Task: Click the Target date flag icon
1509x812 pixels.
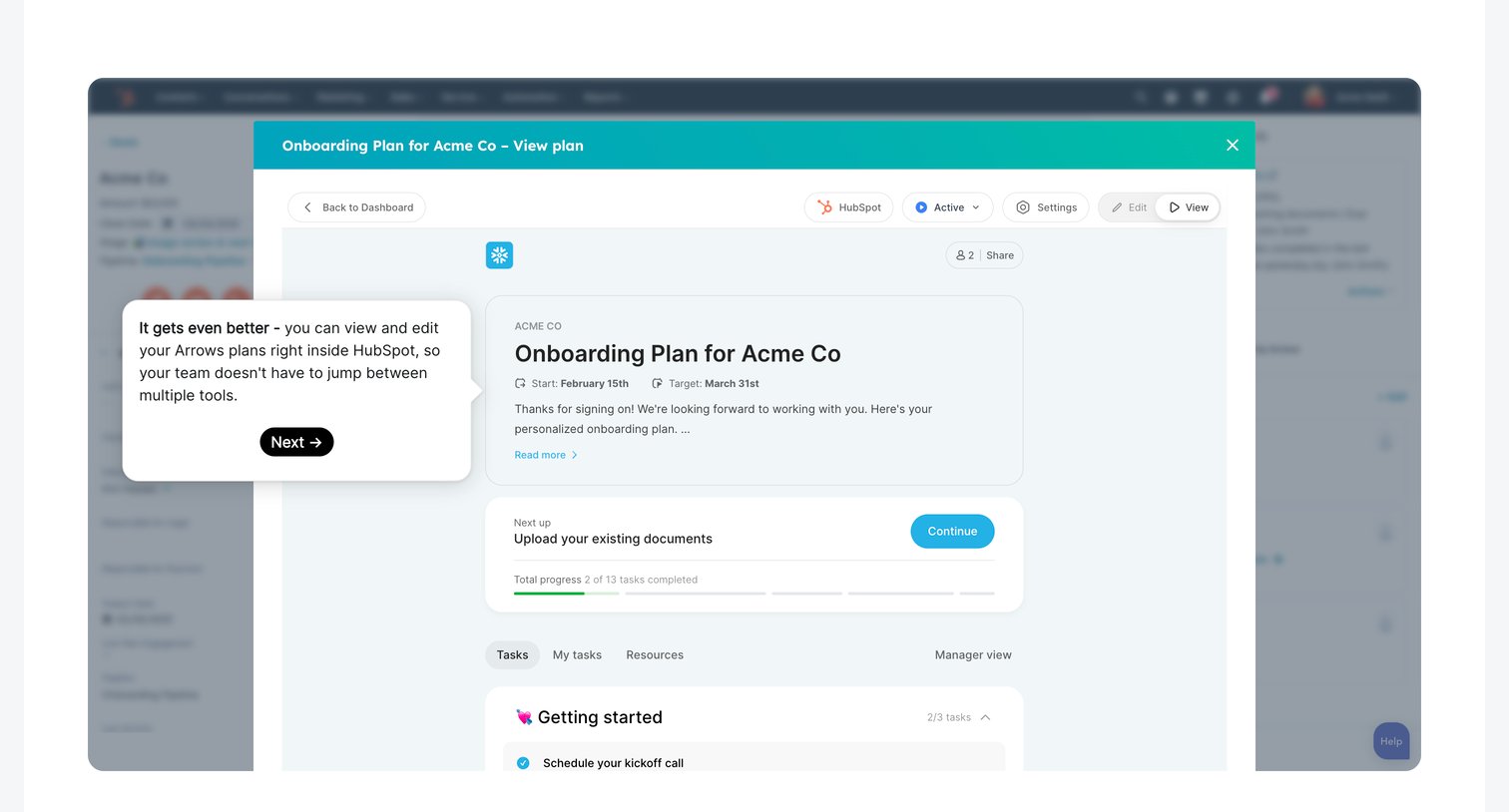Action: pyautogui.click(x=657, y=383)
